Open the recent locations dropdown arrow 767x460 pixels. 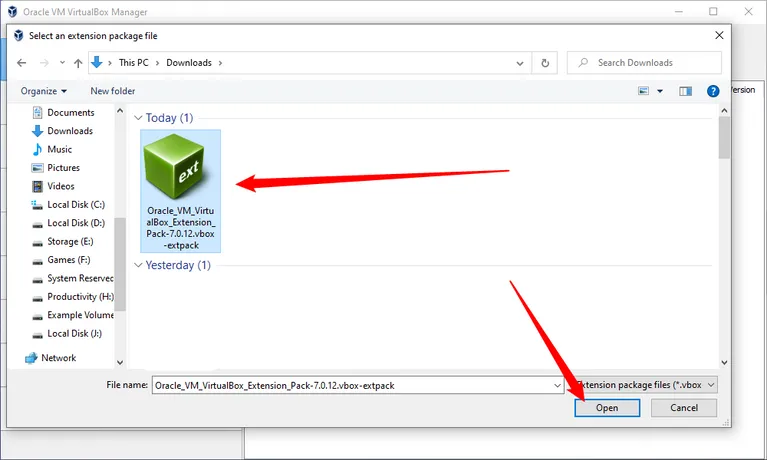pos(62,63)
